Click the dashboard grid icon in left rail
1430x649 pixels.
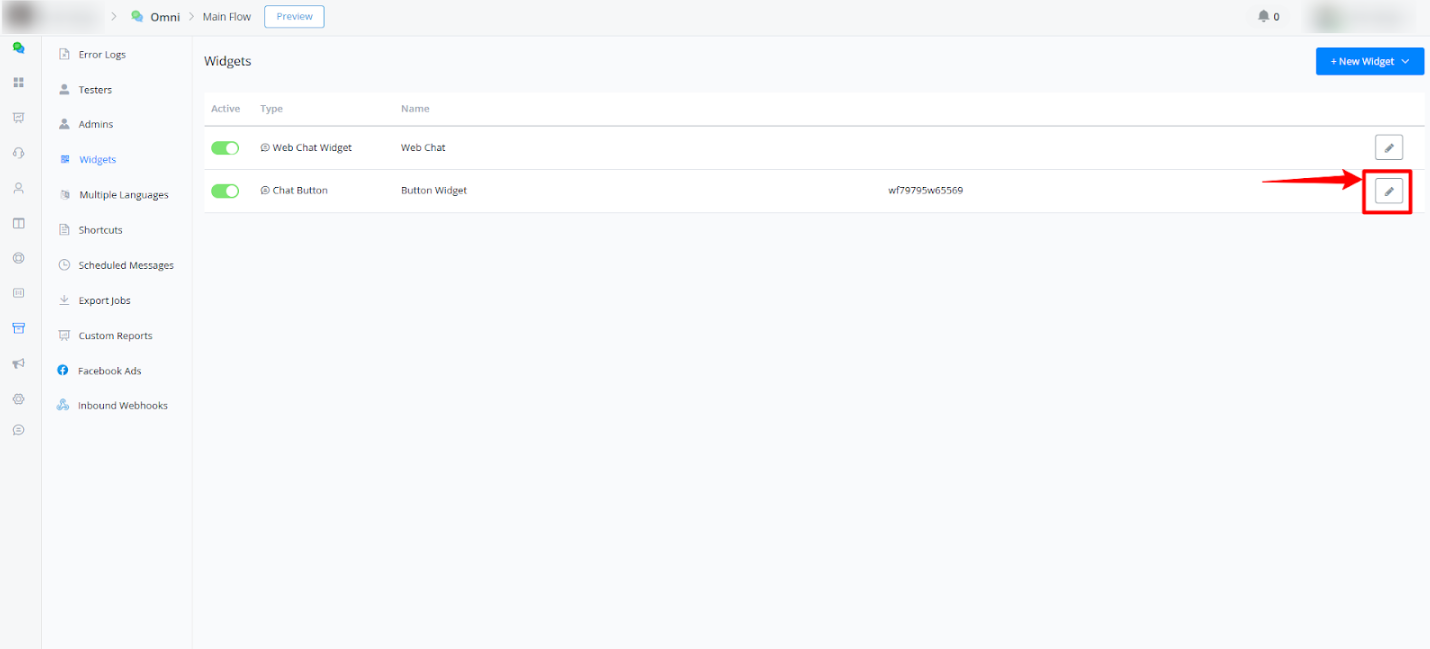point(18,82)
